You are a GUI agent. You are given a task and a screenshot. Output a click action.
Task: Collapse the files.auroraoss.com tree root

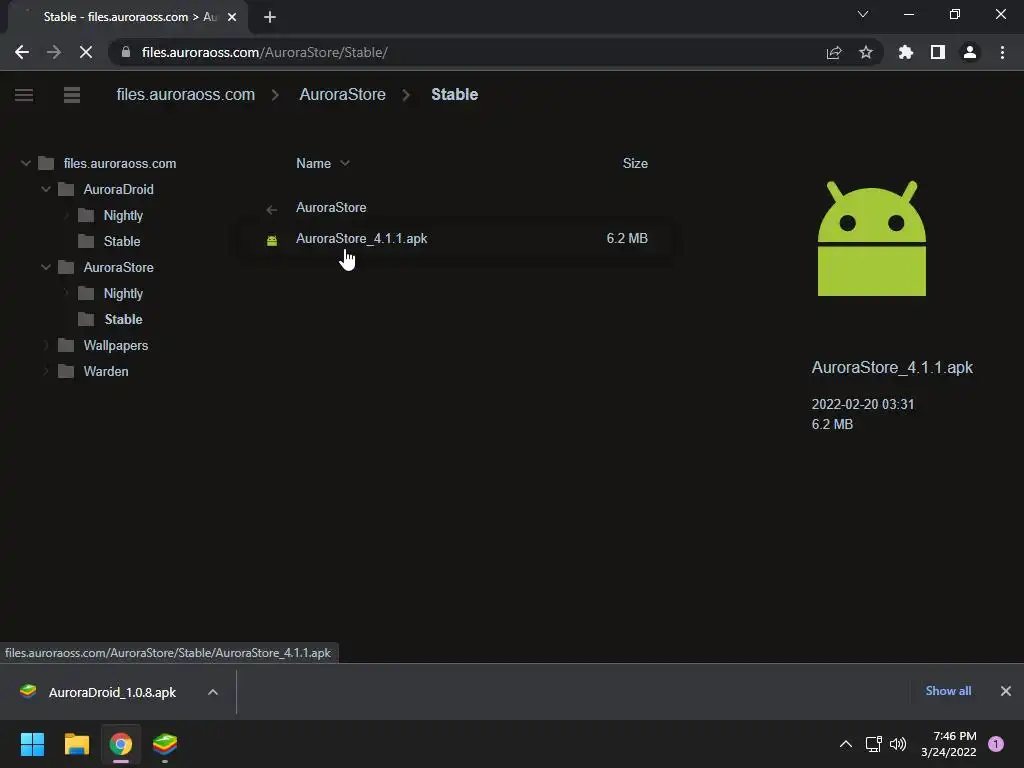click(25, 163)
